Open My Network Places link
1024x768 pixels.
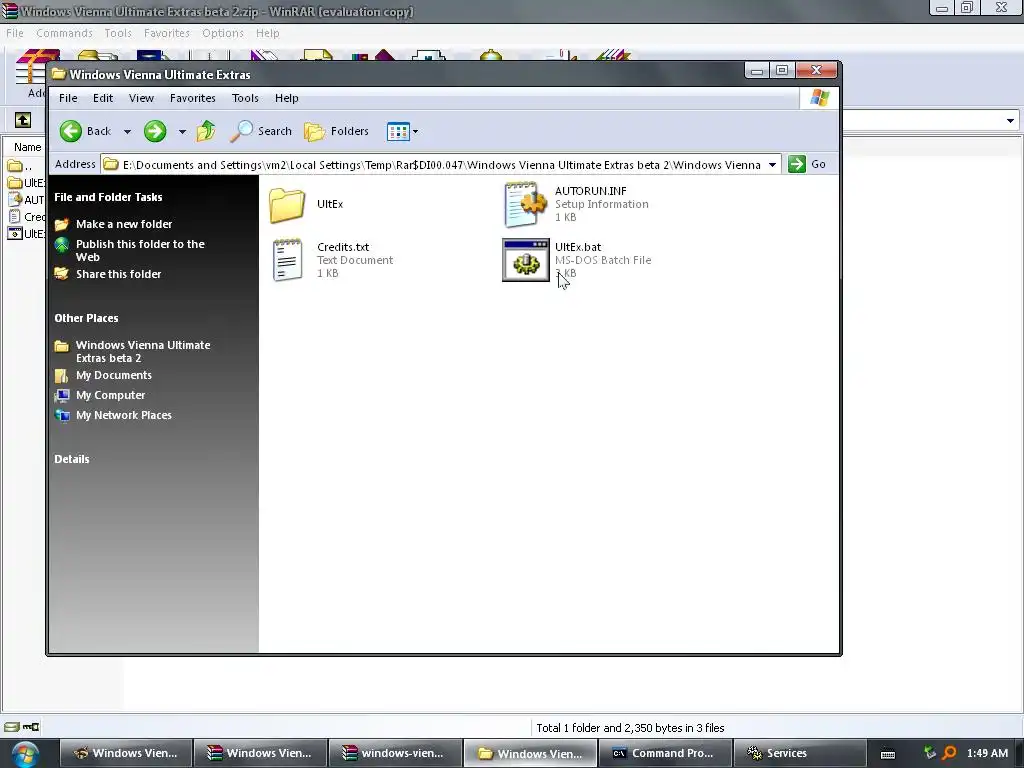click(123, 415)
